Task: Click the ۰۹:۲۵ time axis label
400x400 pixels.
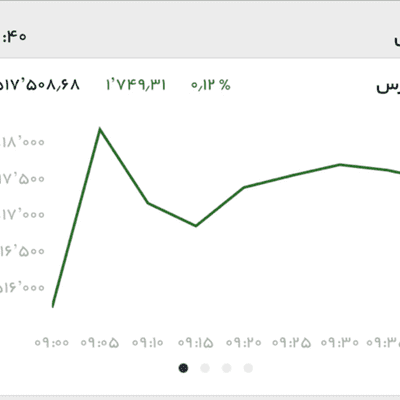Action: tap(292, 343)
